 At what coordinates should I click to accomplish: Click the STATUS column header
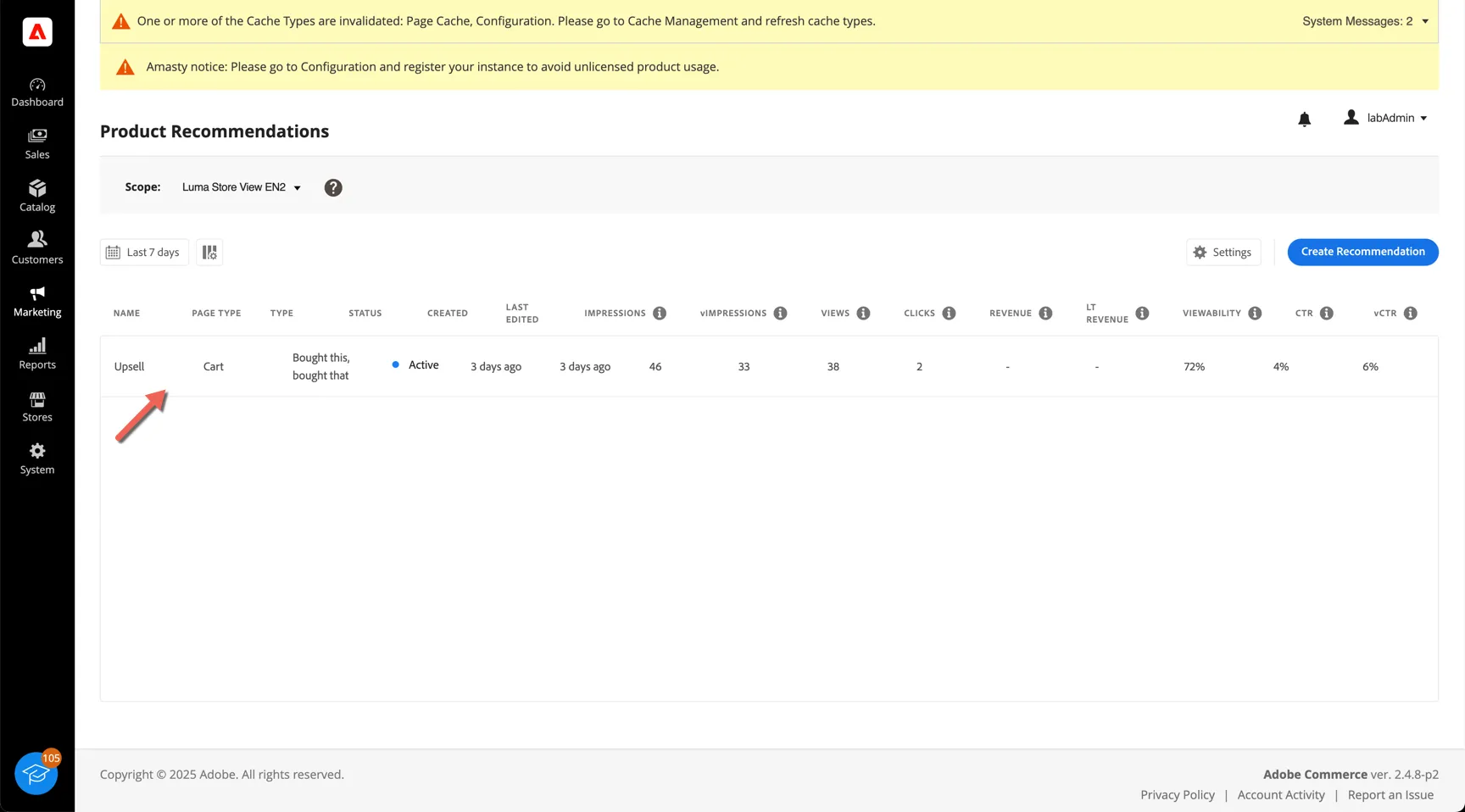pos(365,314)
